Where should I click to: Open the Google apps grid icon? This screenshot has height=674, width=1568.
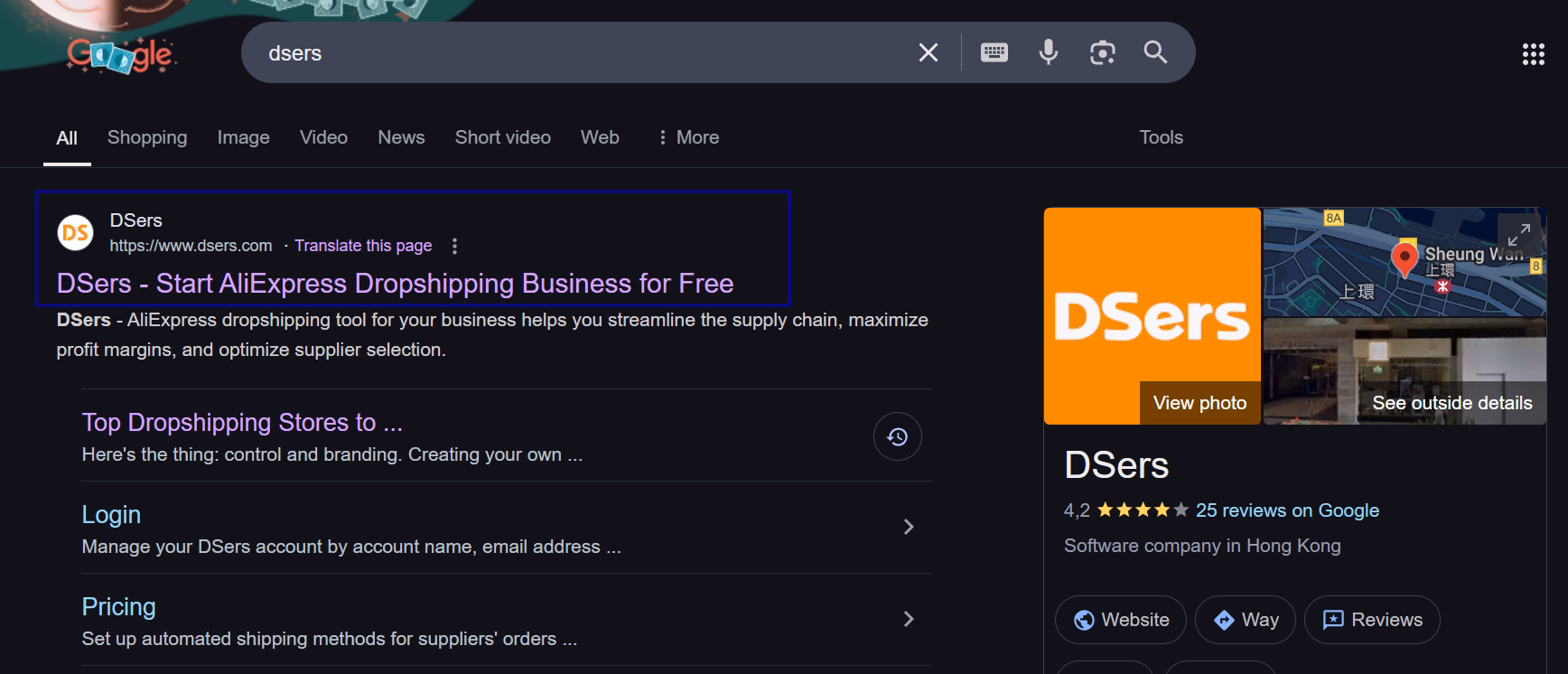point(1534,54)
